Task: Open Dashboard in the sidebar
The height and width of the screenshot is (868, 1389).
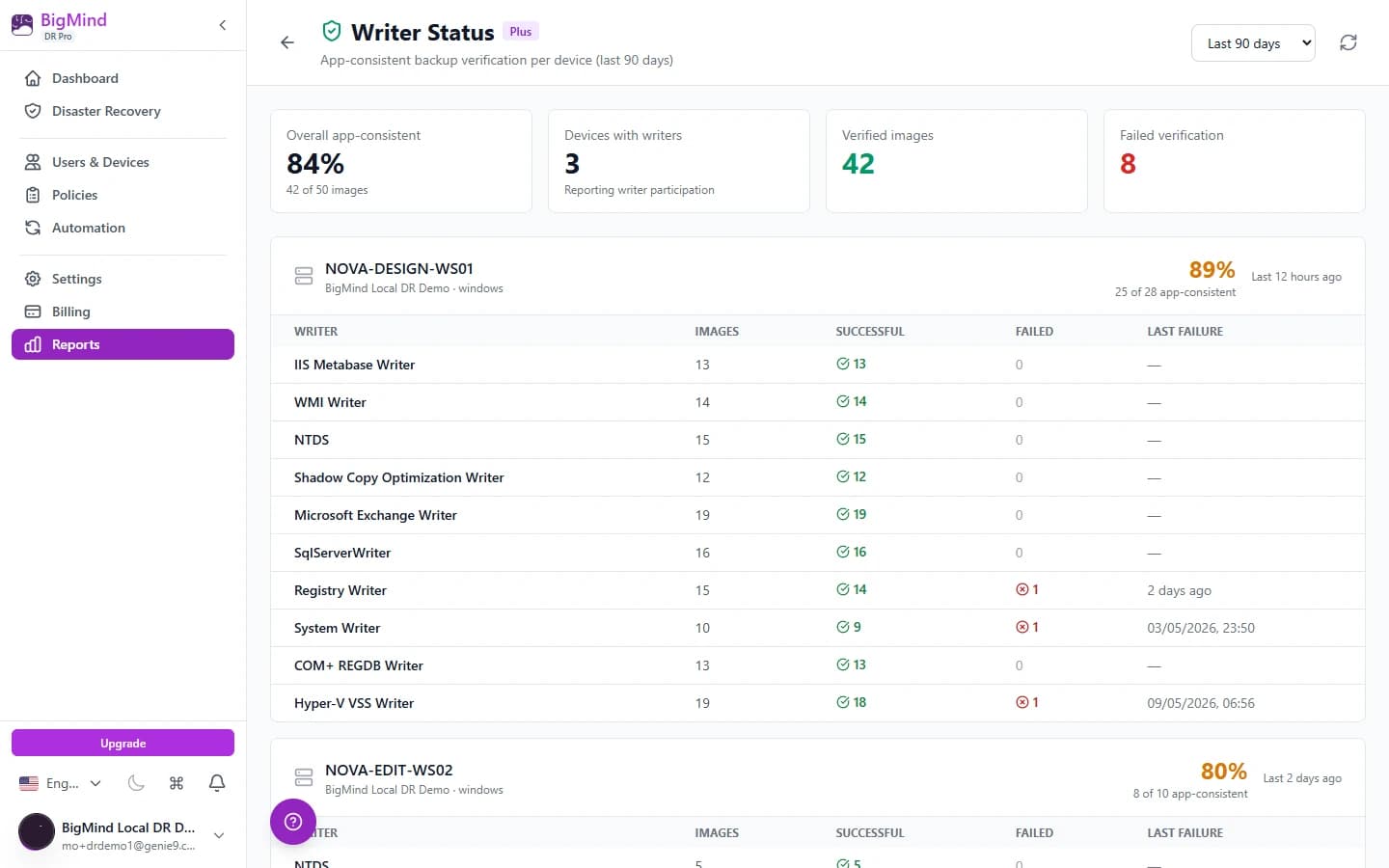Action: point(123,78)
